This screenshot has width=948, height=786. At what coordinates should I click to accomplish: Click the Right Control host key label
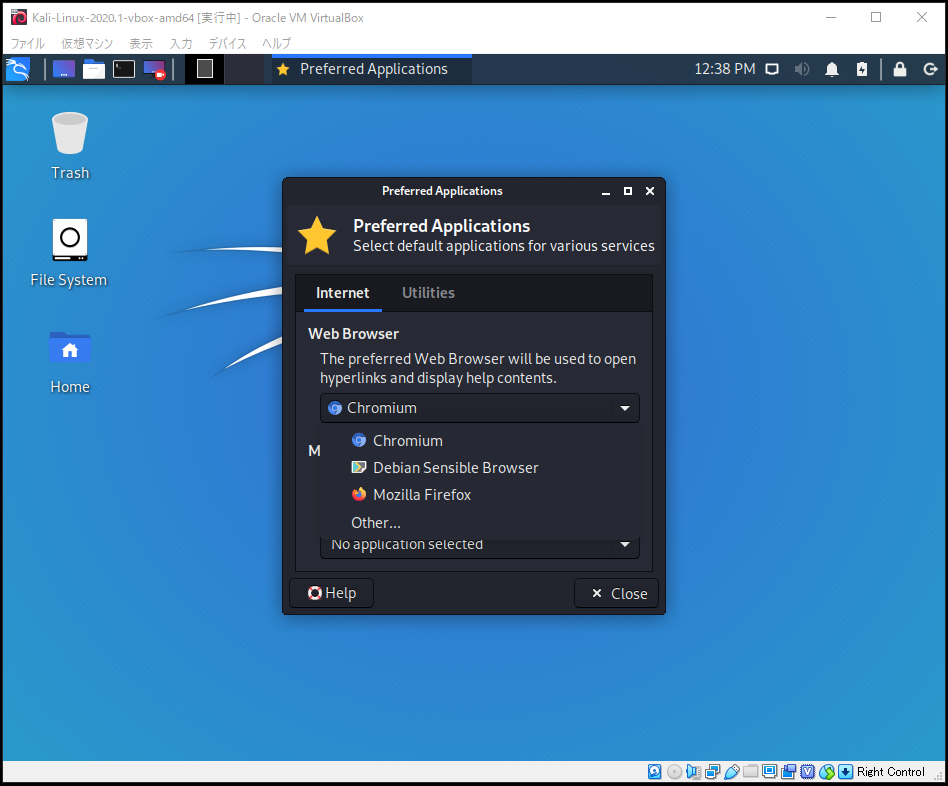pos(891,772)
